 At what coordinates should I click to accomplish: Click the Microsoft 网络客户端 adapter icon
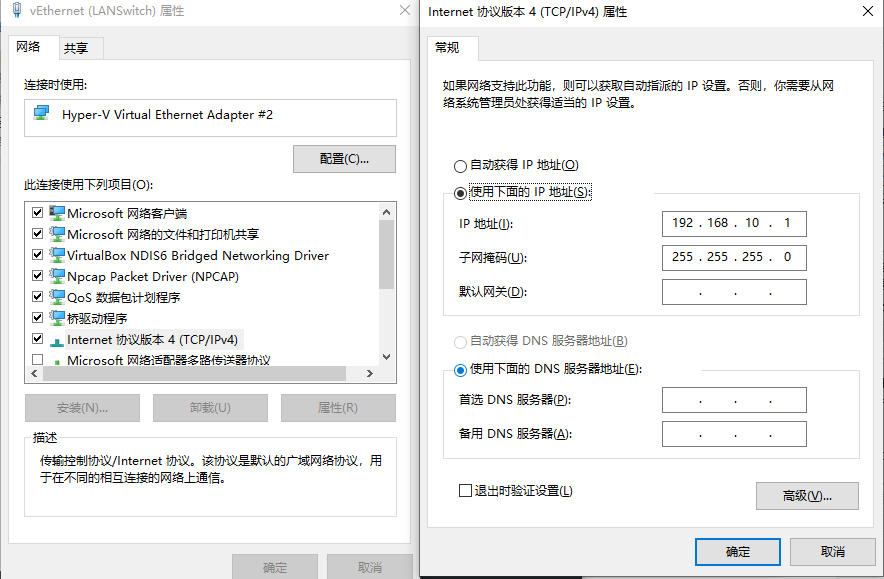click(x=58, y=212)
